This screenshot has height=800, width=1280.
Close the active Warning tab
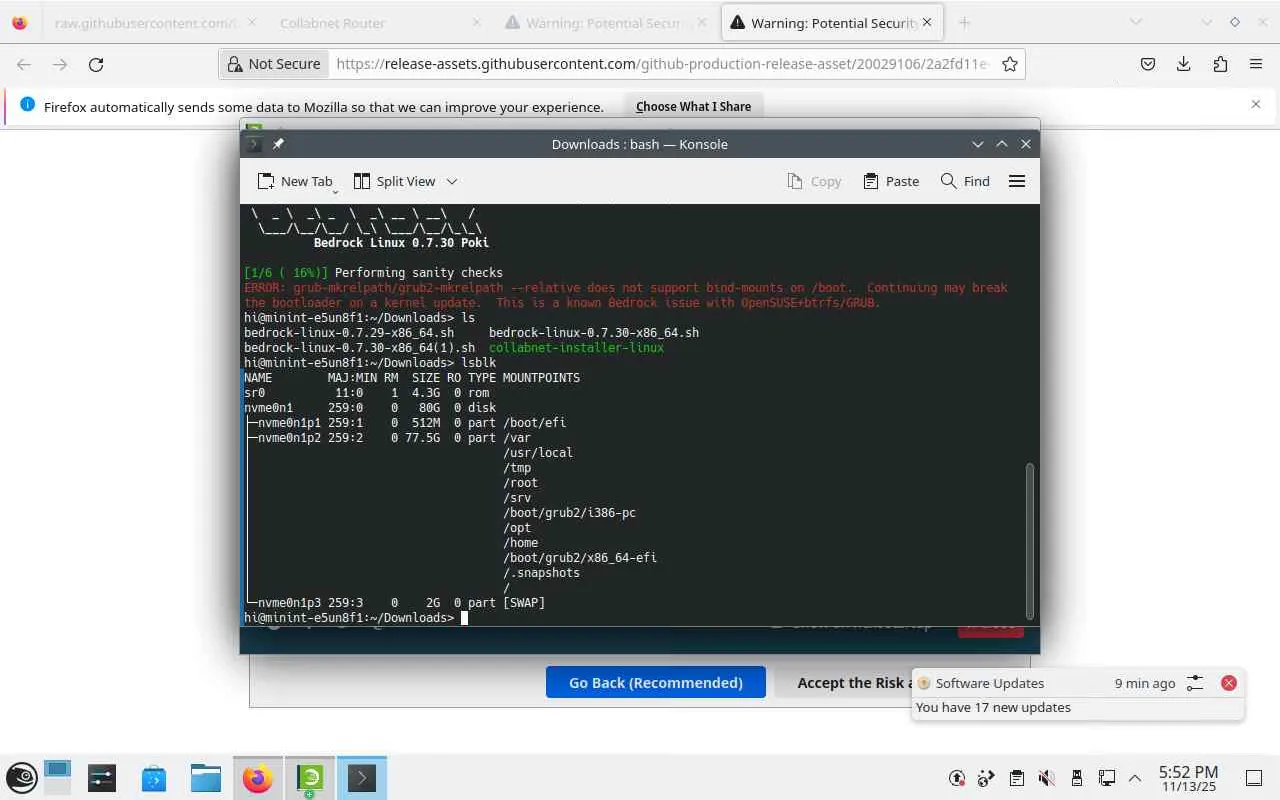click(x=927, y=22)
